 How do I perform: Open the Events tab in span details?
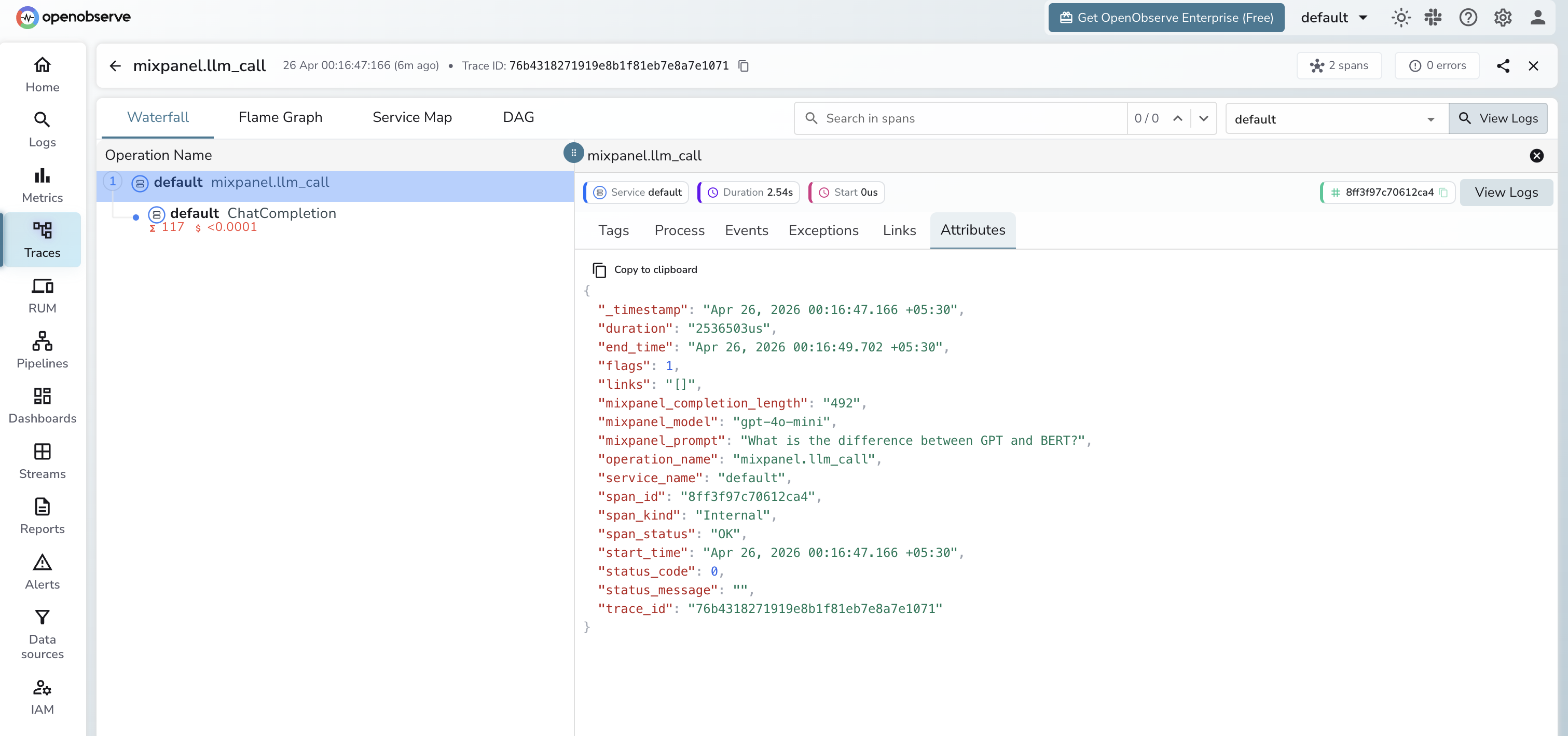(x=746, y=230)
